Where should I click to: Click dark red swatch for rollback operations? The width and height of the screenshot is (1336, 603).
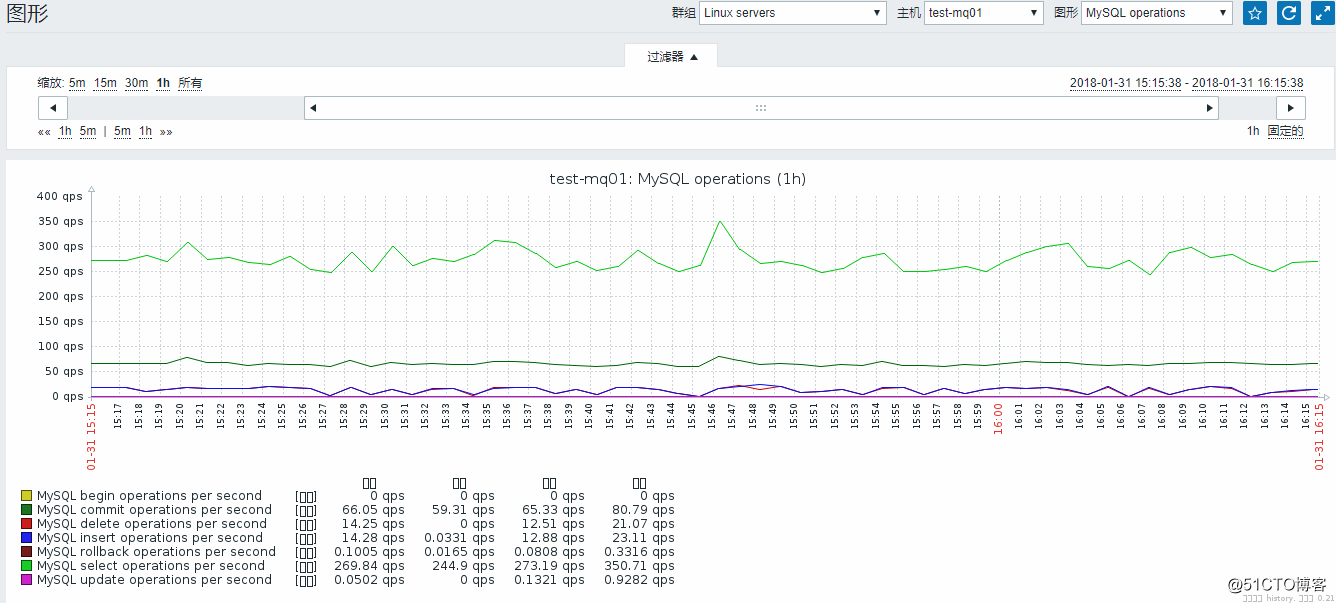pos(27,552)
